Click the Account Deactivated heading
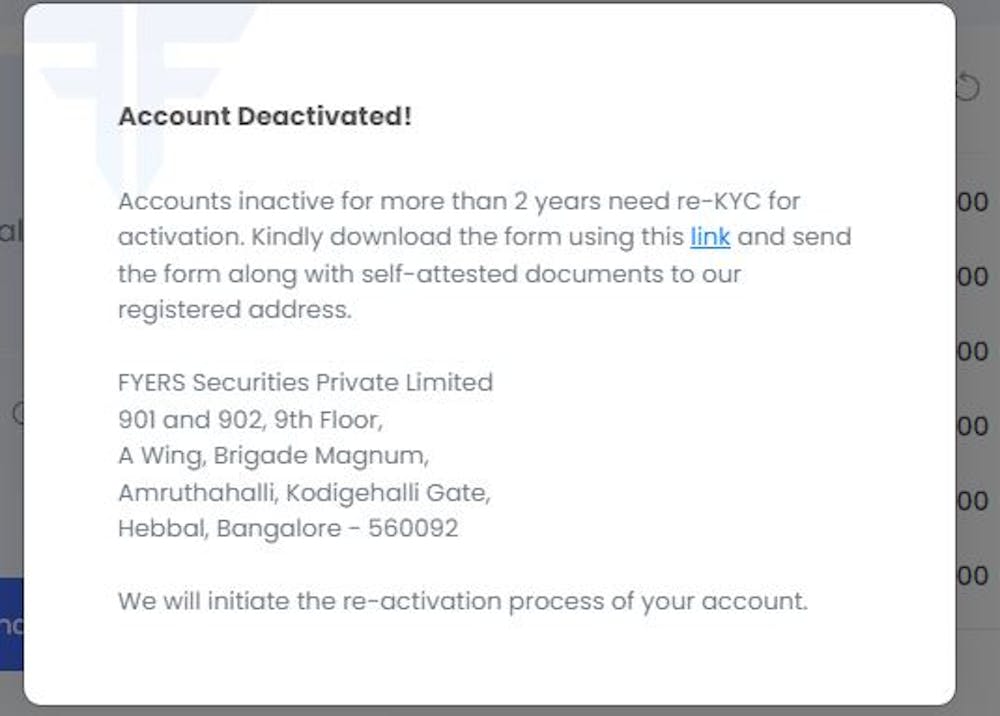Viewport: 1000px width, 716px height. tap(264, 116)
